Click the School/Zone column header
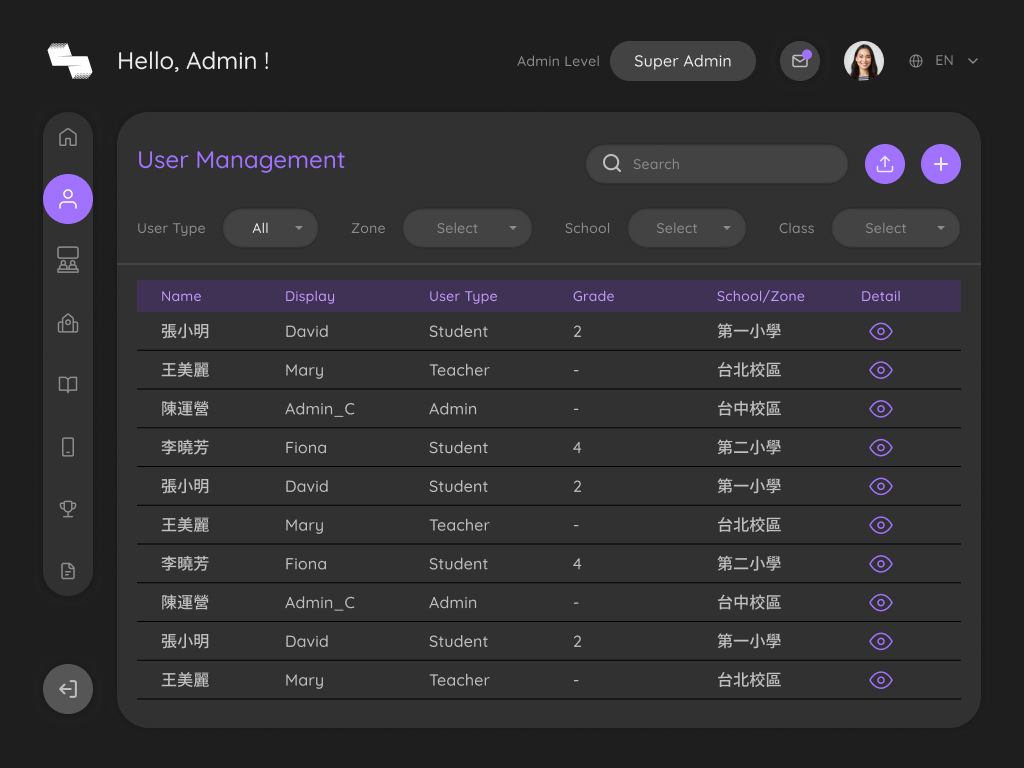Image resolution: width=1024 pixels, height=768 pixels. 760,296
